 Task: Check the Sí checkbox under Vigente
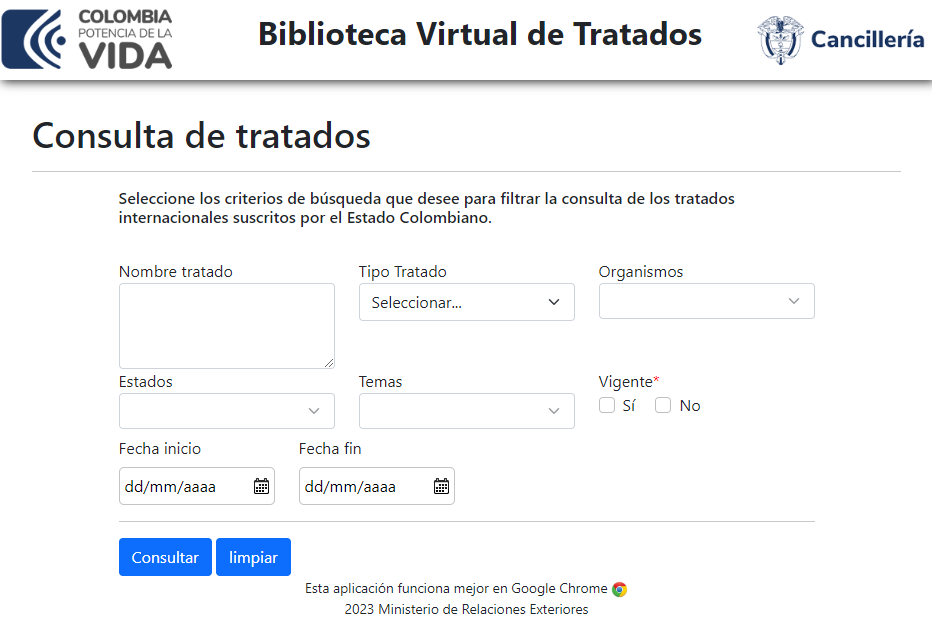[x=607, y=405]
